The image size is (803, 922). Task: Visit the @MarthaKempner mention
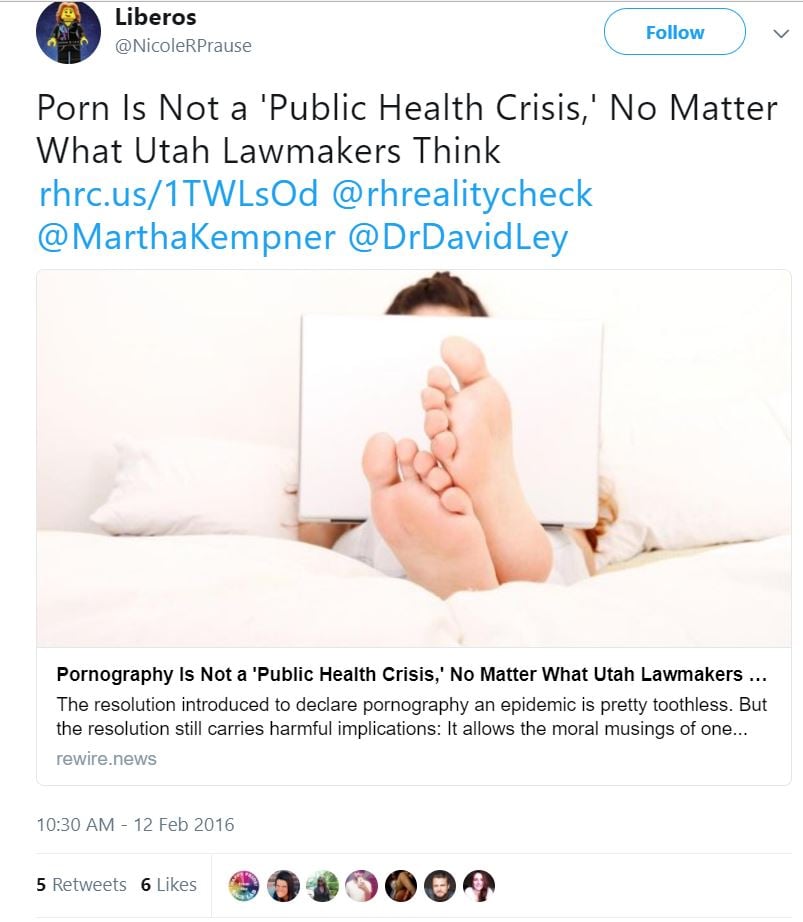coord(186,237)
